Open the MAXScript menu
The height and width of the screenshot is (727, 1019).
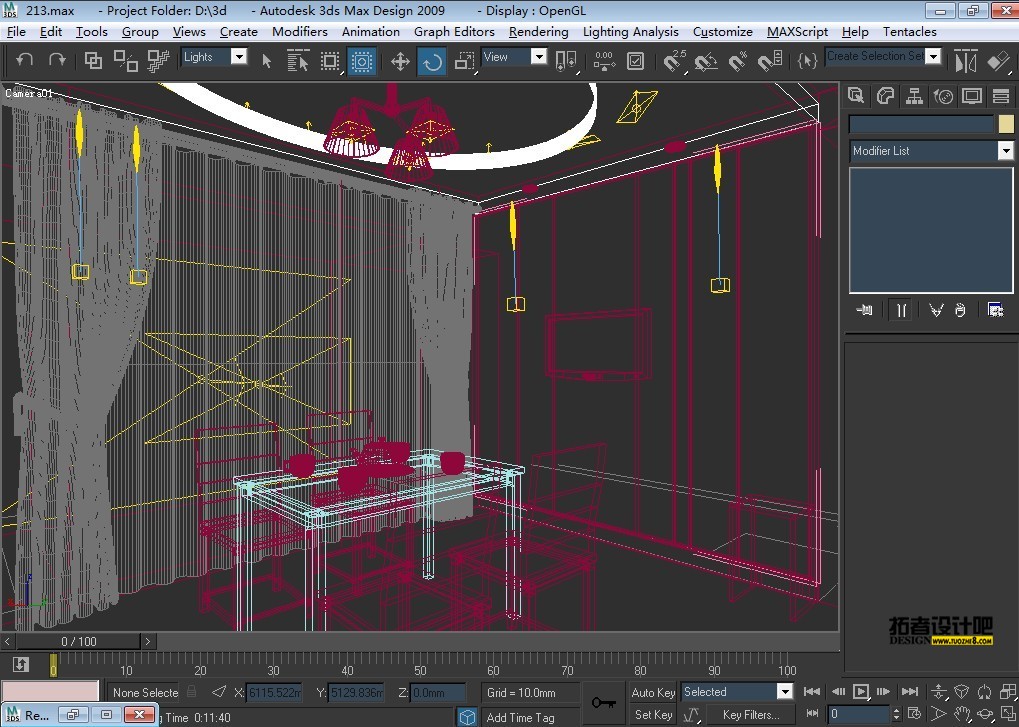(797, 32)
